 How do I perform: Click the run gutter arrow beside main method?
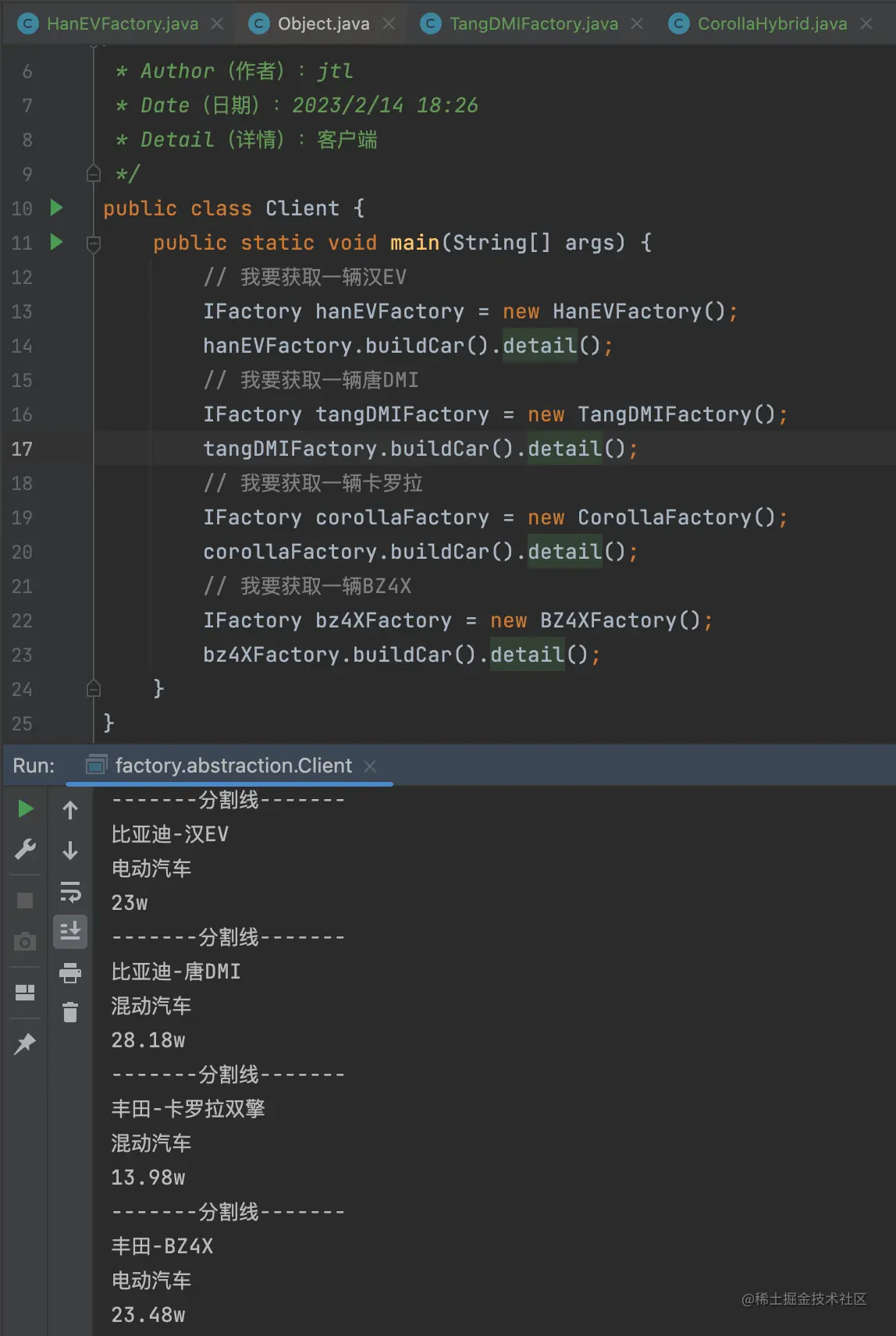pos(56,242)
